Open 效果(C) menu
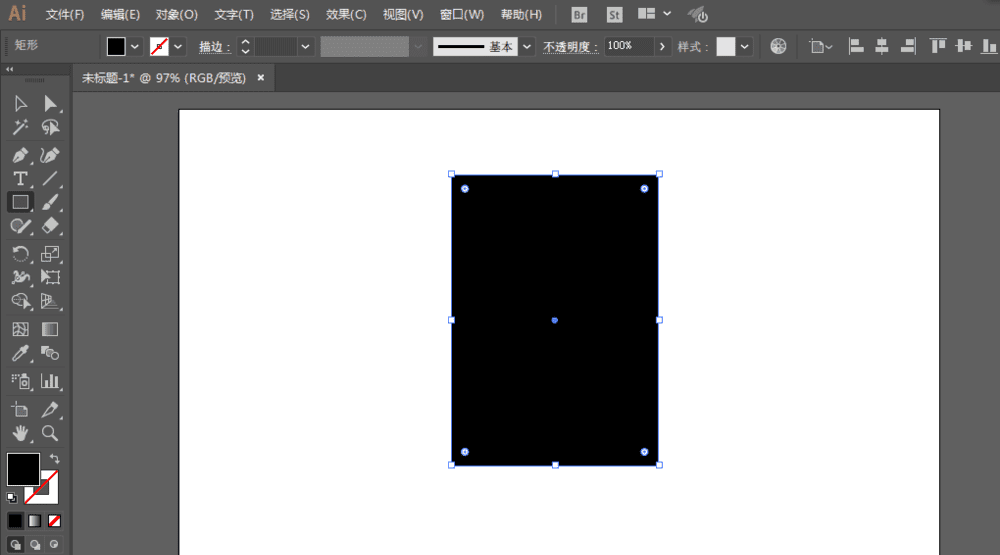This screenshot has width=1000, height=555. [346, 15]
